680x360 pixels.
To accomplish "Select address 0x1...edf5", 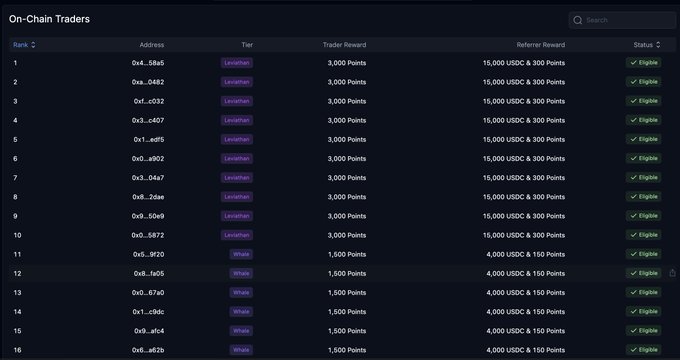I will click(149, 139).
